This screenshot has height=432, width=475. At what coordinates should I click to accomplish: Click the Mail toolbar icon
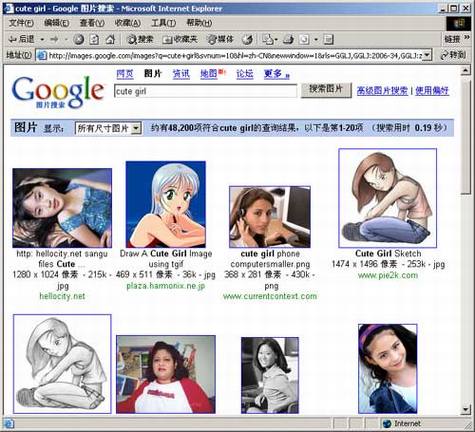(267, 40)
